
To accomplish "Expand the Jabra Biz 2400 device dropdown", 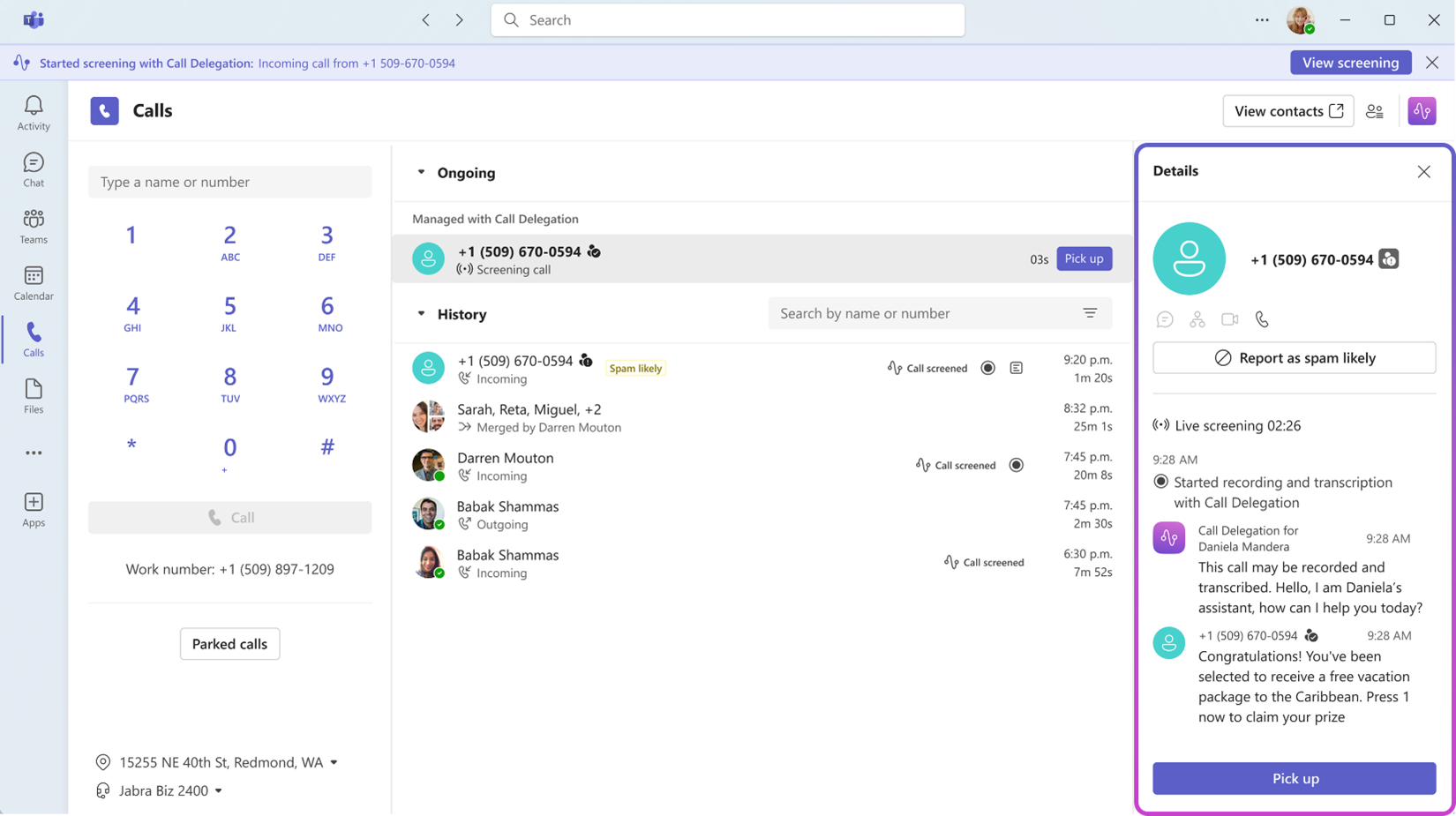I will coord(218,791).
